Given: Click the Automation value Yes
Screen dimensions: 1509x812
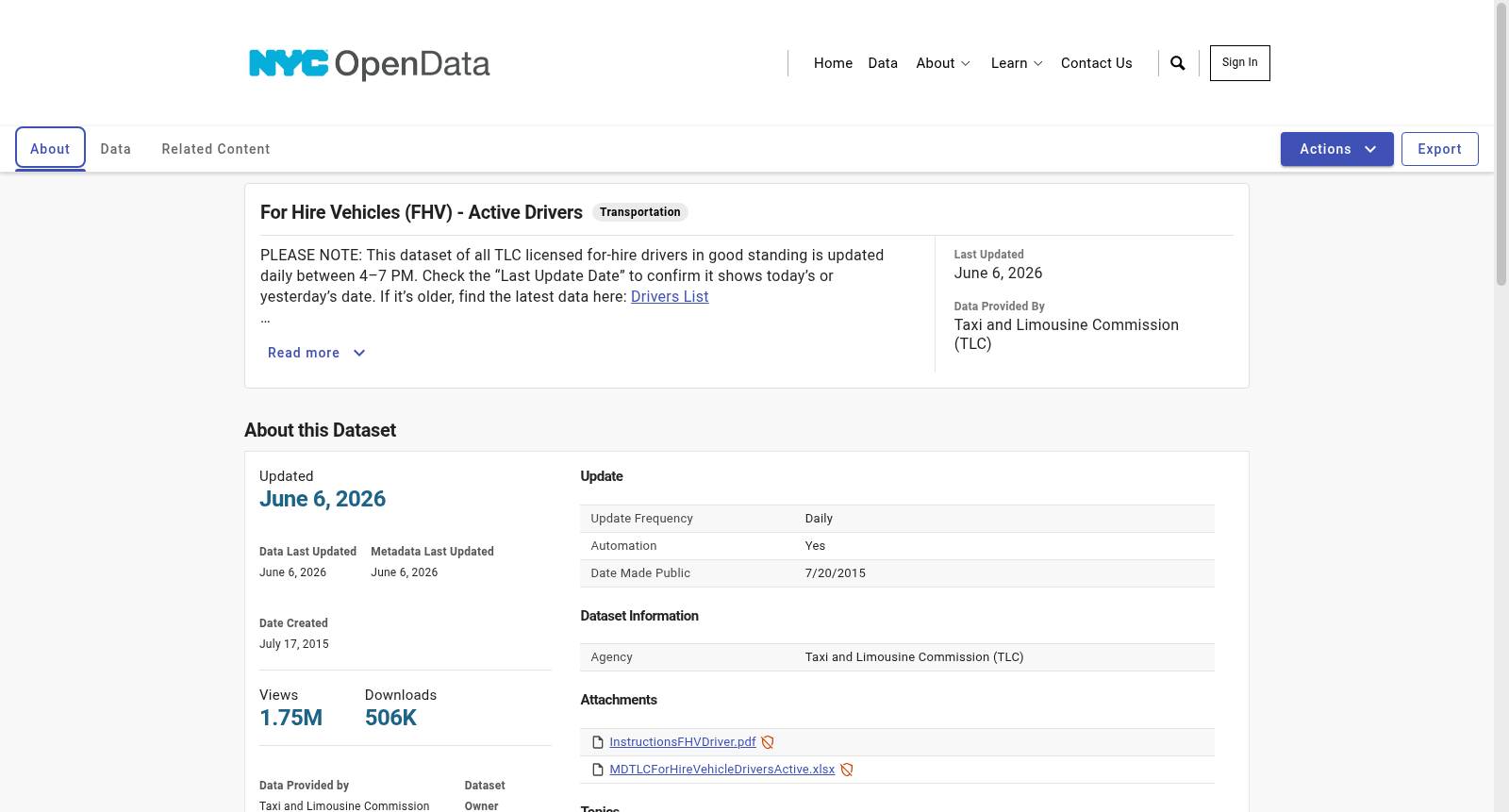Looking at the screenshot, I should [x=815, y=546].
